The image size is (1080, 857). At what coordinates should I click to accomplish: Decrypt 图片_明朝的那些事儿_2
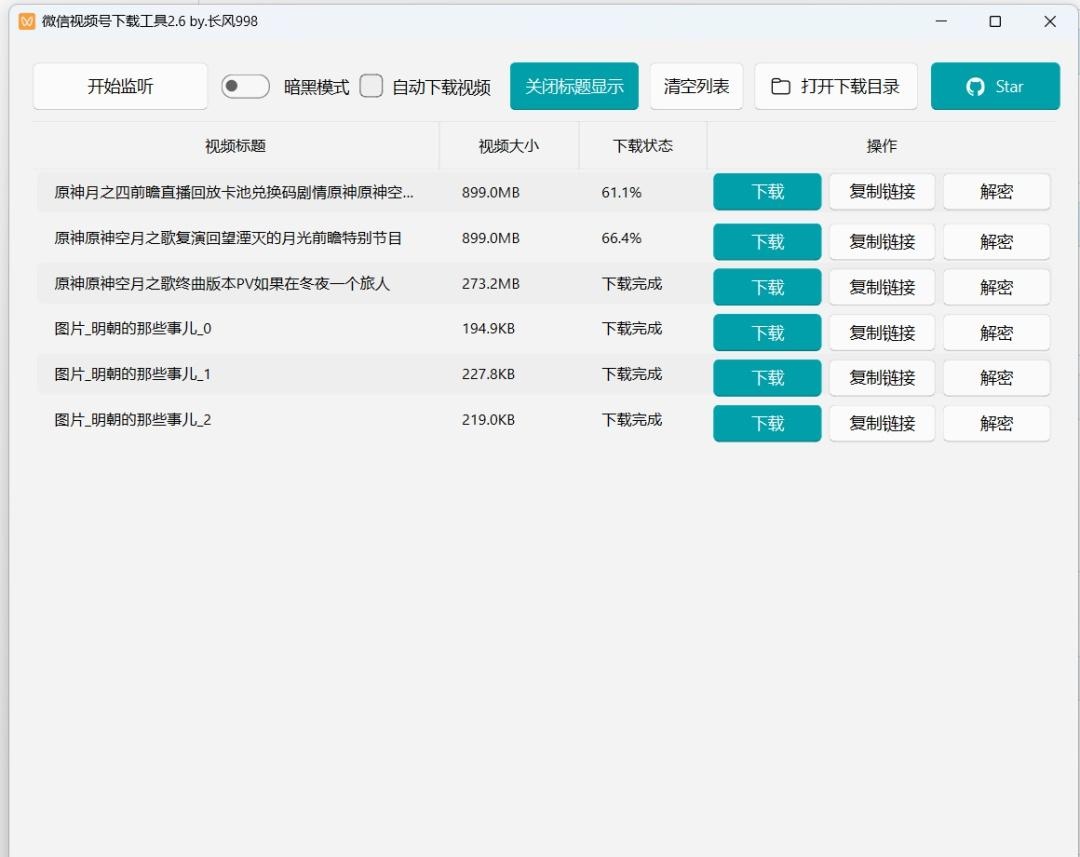[996, 423]
